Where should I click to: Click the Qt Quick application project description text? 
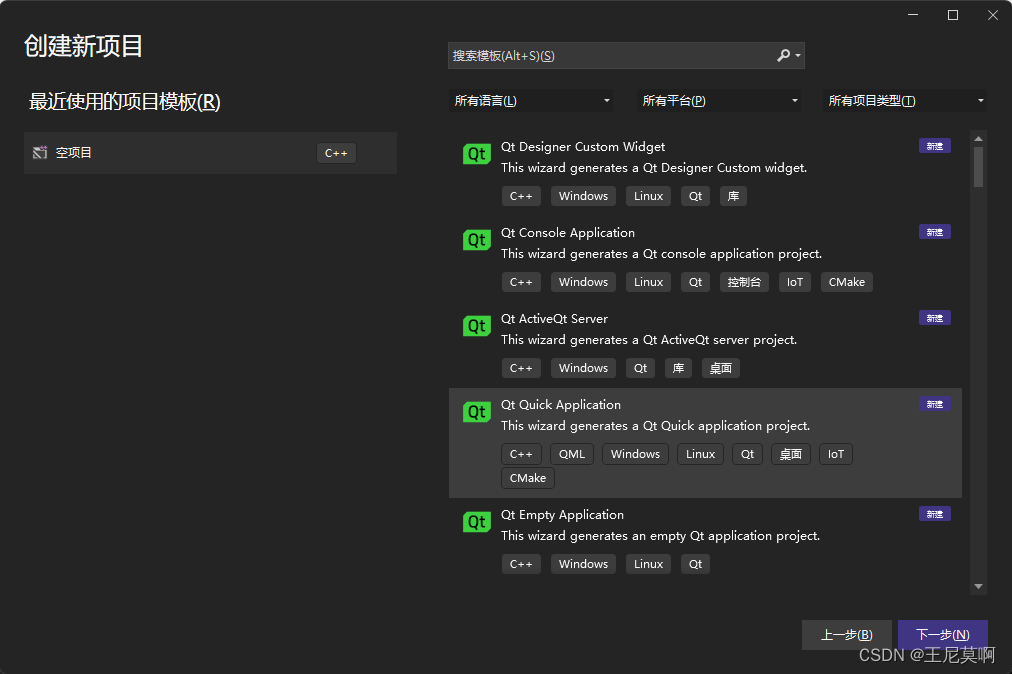(x=655, y=425)
